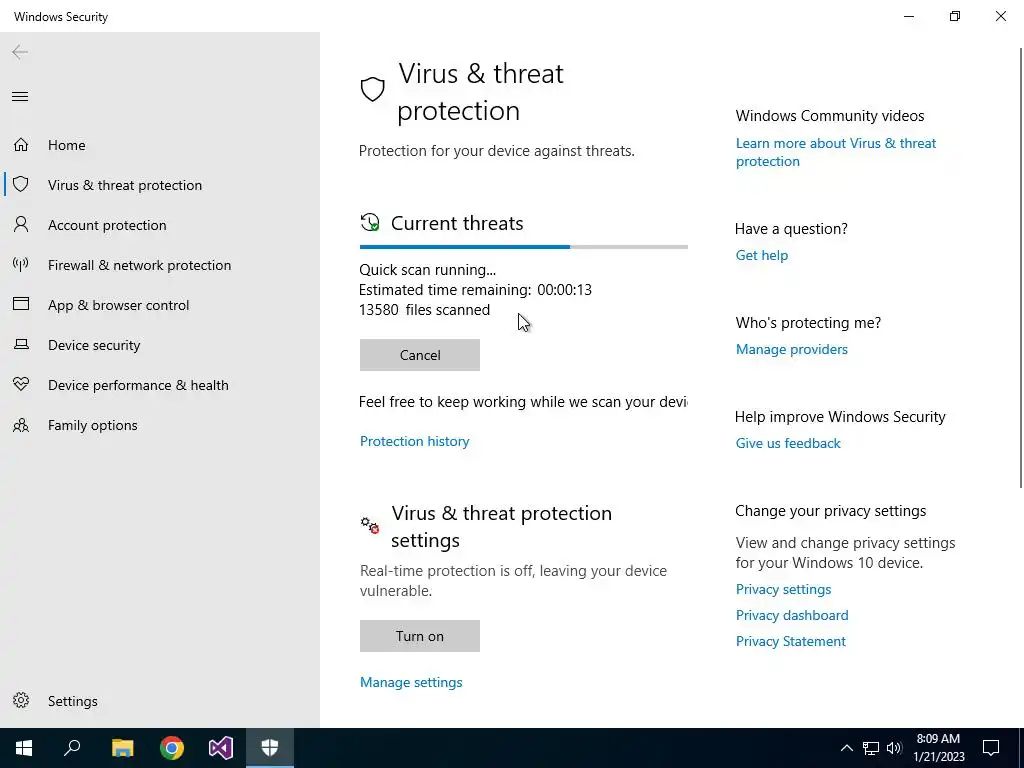This screenshot has width=1024, height=768.
Task: Select Home in the sidebar
Action: pos(160,145)
